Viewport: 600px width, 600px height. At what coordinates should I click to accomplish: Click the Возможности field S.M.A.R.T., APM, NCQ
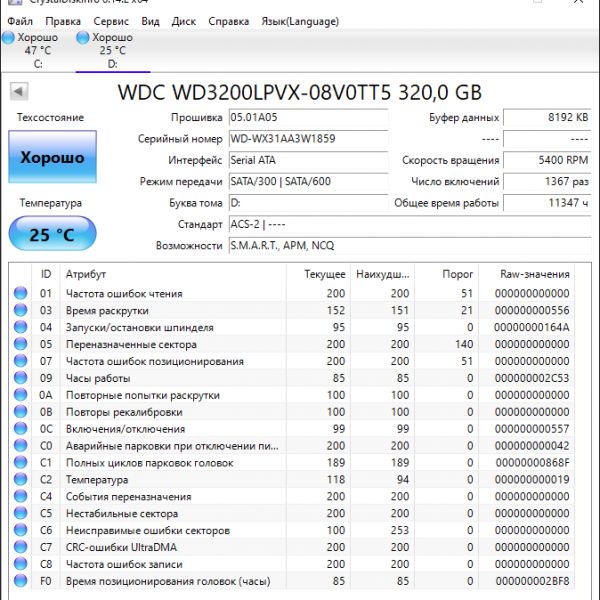click(410, 246)
